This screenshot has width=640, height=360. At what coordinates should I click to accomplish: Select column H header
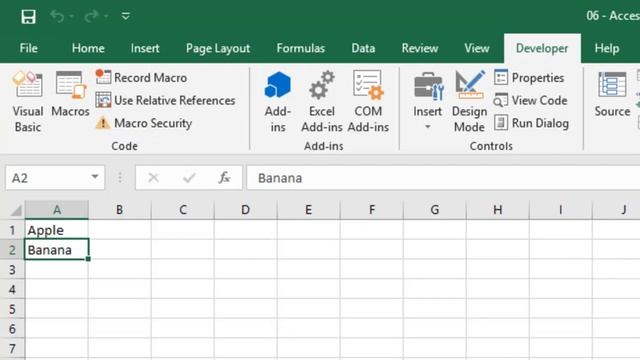(x=498, y=210)
